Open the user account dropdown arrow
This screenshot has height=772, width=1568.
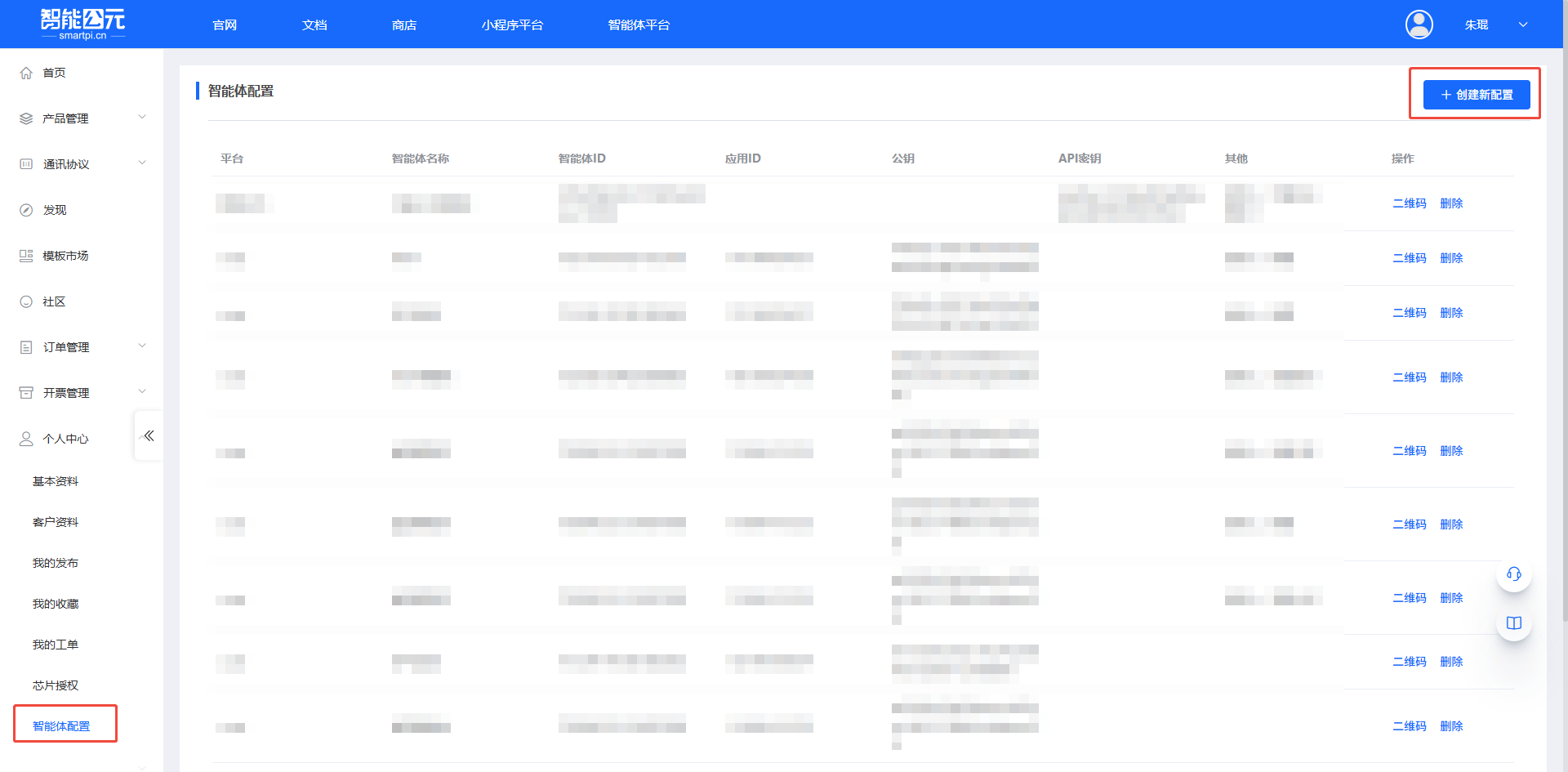1523,25
